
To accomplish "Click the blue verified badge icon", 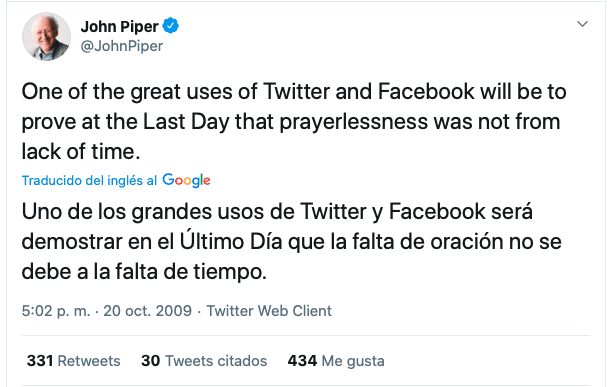I will [171, 26].
